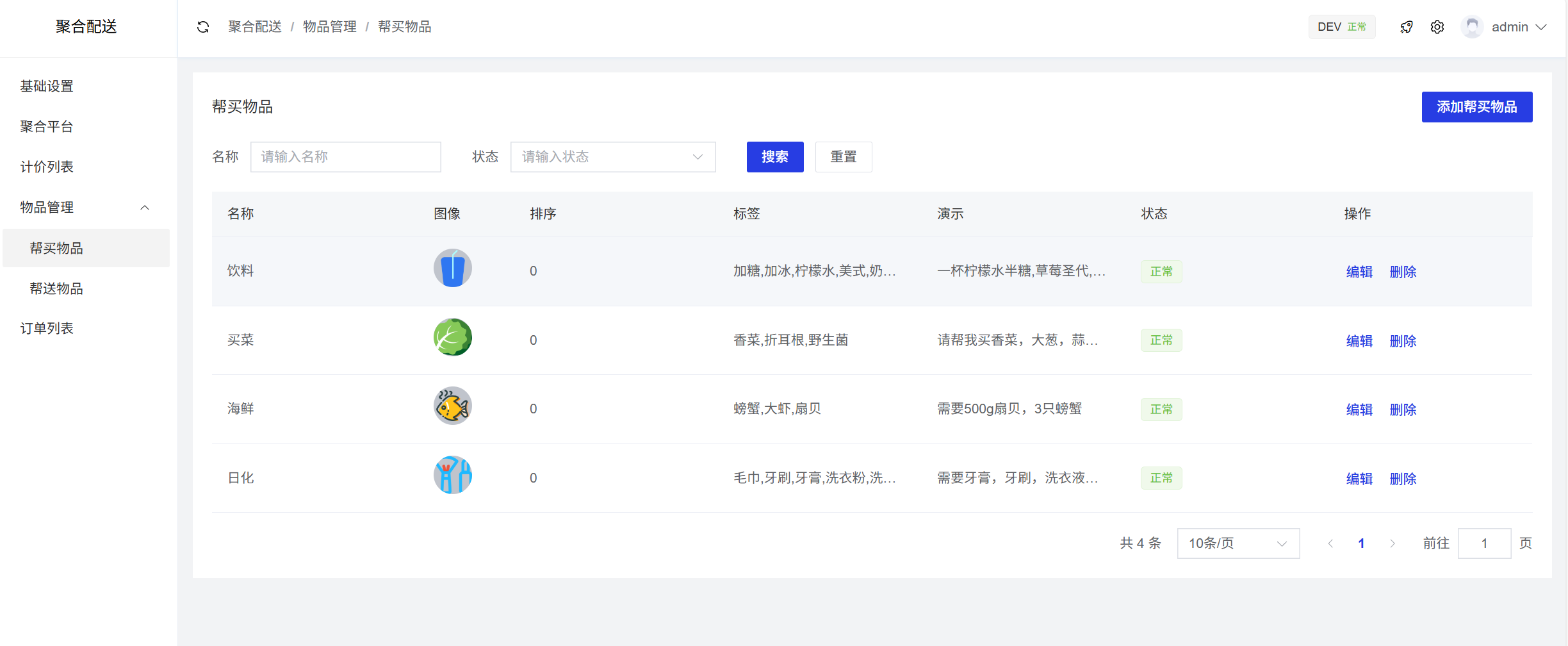Click 编辑 link for 海鲜 row
This screenshot has width=1568, height=646.
(1359, 410)
